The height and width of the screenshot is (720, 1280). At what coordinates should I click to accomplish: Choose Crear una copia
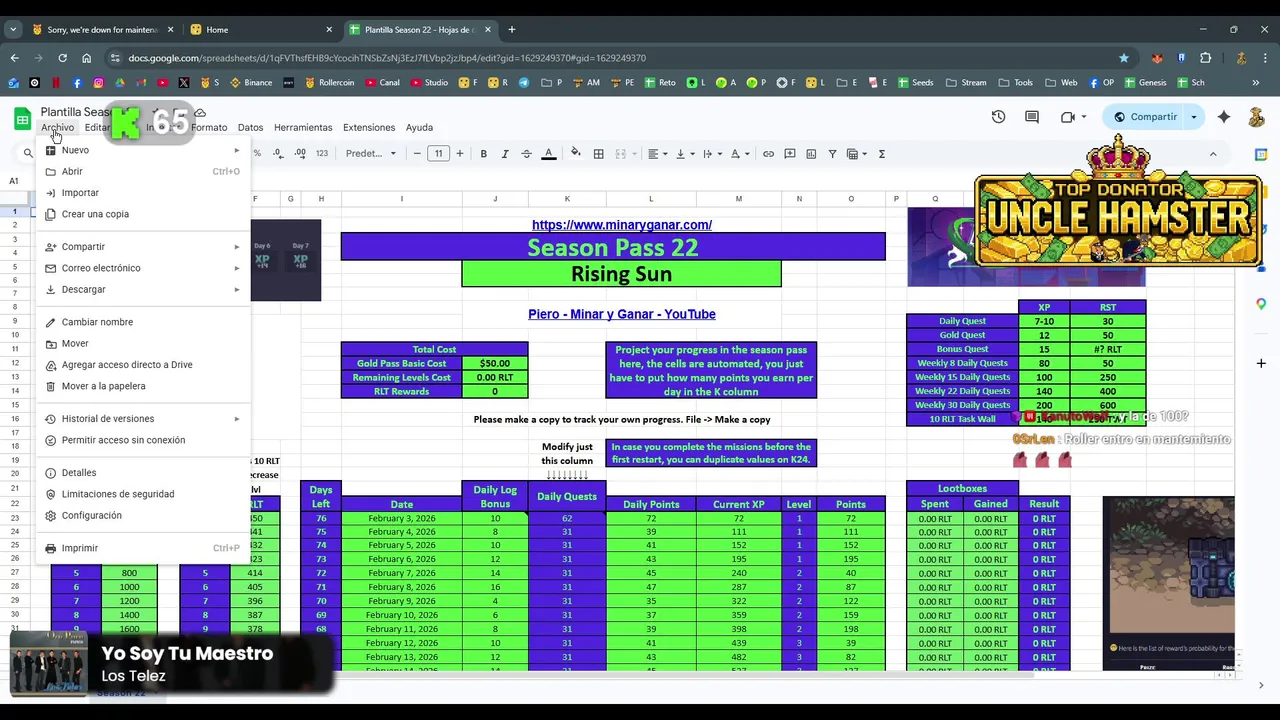point(143,214)
